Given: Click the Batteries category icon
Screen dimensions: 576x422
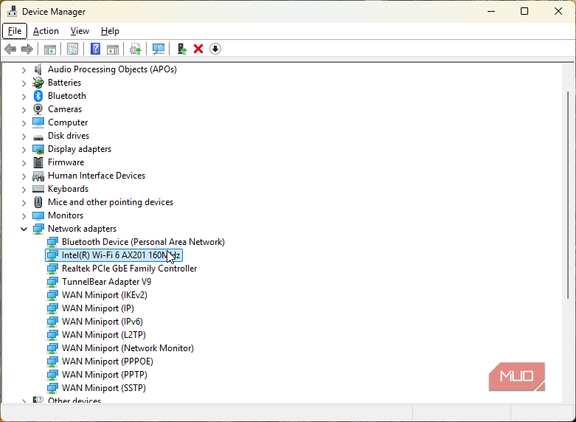Looking at the screenshot, I should 38,83.
